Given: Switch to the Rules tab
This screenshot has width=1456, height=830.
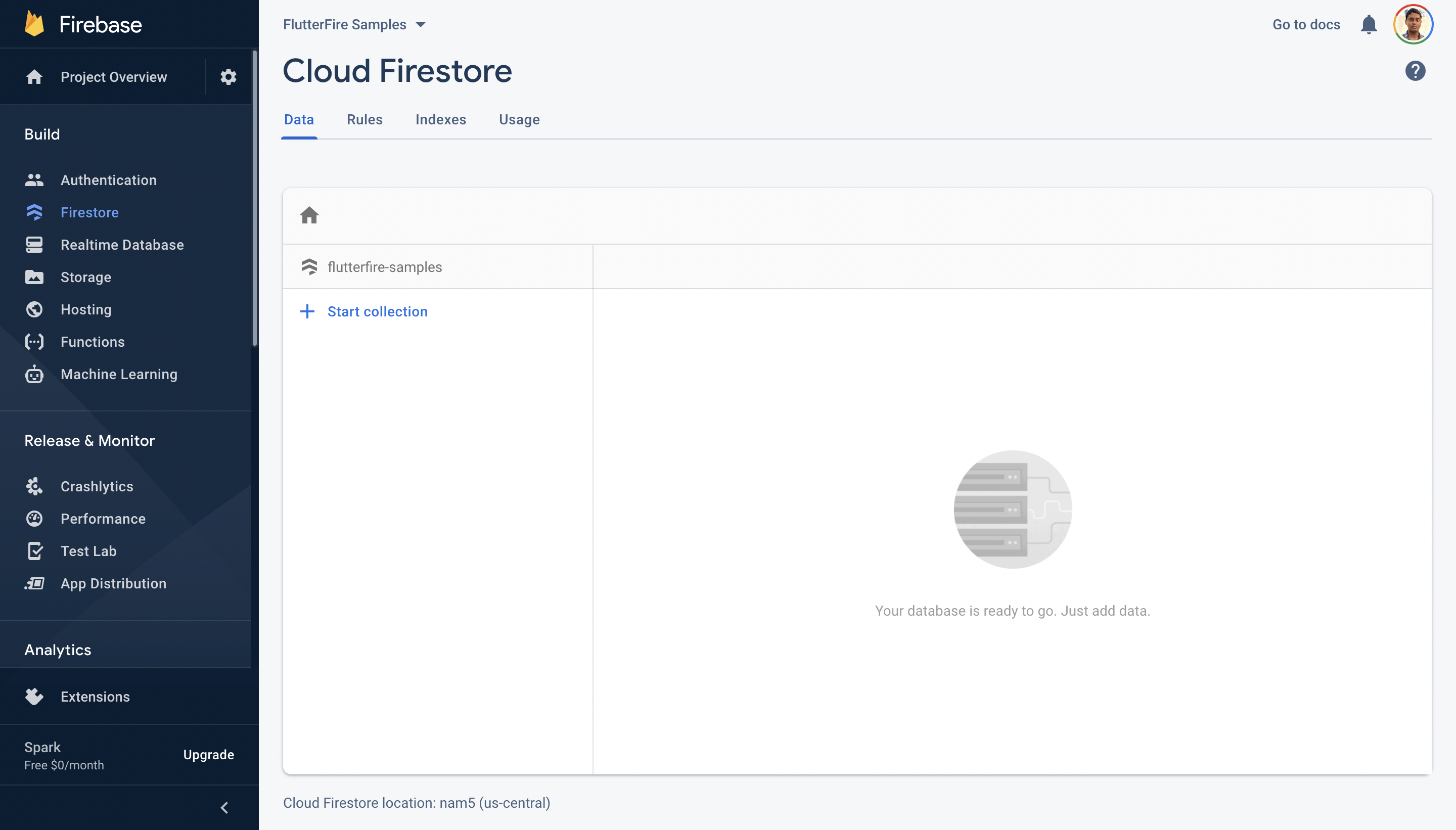Looking at the screenshot, I should tap(365, 120).
